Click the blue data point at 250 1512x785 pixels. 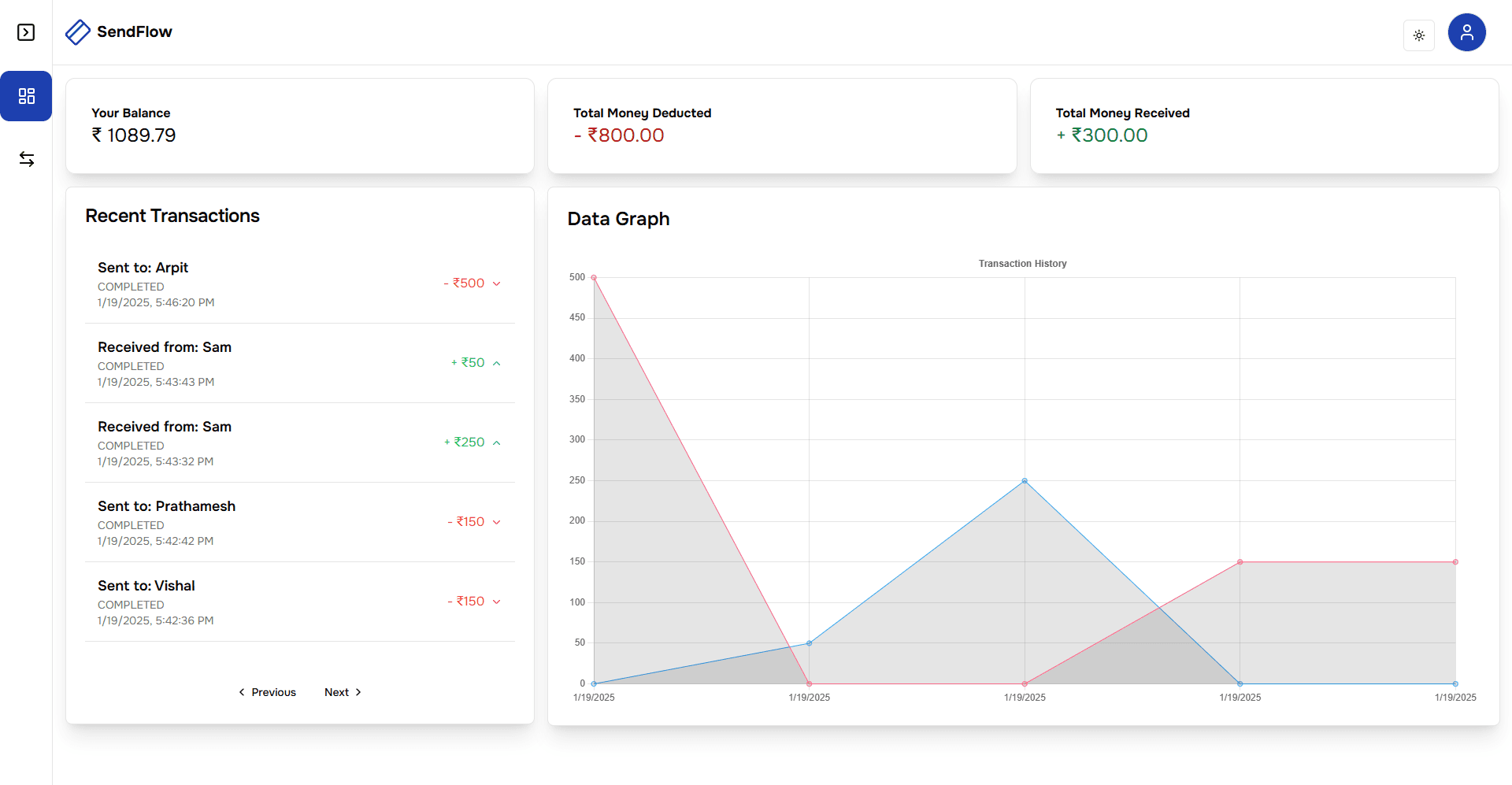(1025, 481)
